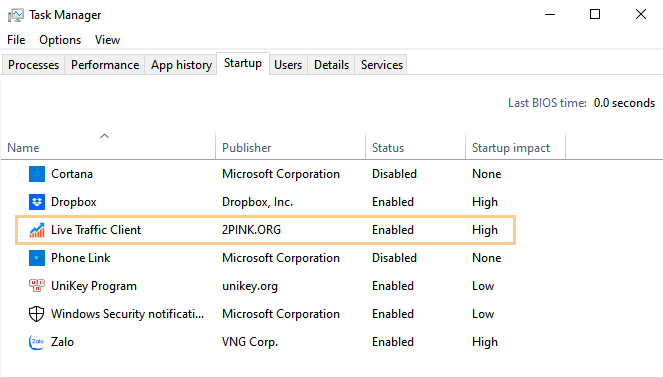Click the unikey.org publisher cell
The image size is (663, 377).
[x=250, y=286]
